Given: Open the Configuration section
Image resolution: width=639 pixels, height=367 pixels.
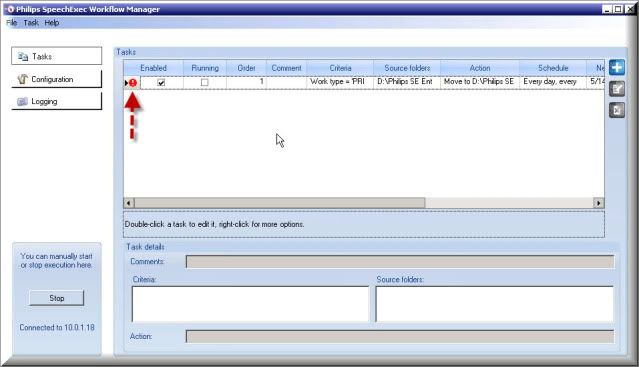Looking at the screenshot, I should (x=56, y=79).
